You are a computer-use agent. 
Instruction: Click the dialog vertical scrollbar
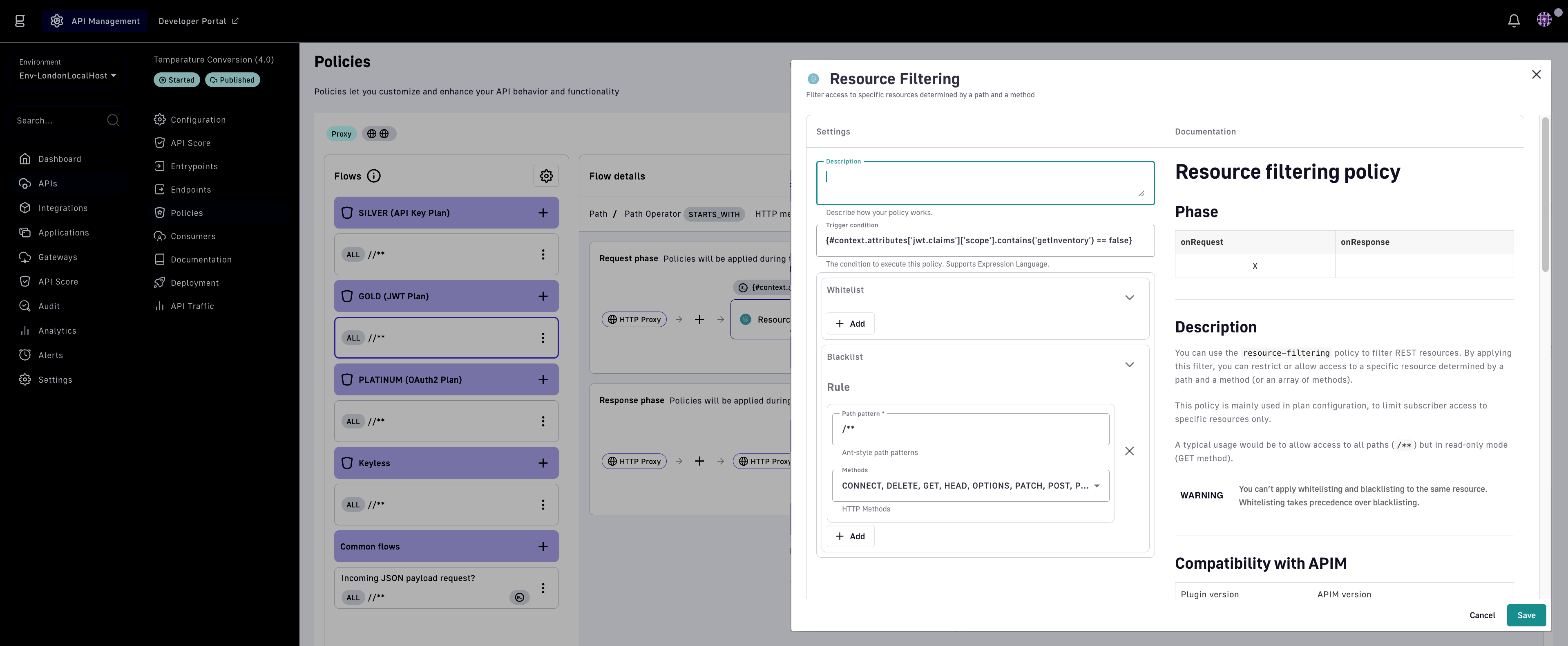[1545, 195]
